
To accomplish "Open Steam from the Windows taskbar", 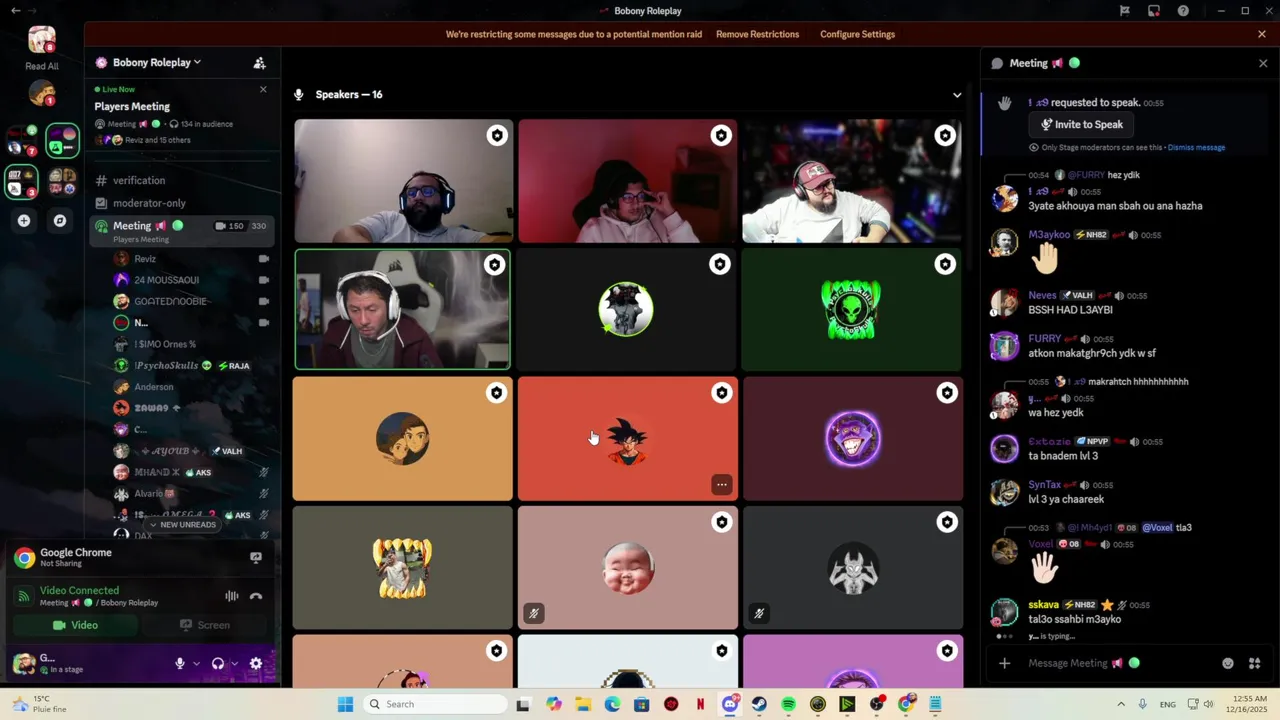I will point(759,704).
